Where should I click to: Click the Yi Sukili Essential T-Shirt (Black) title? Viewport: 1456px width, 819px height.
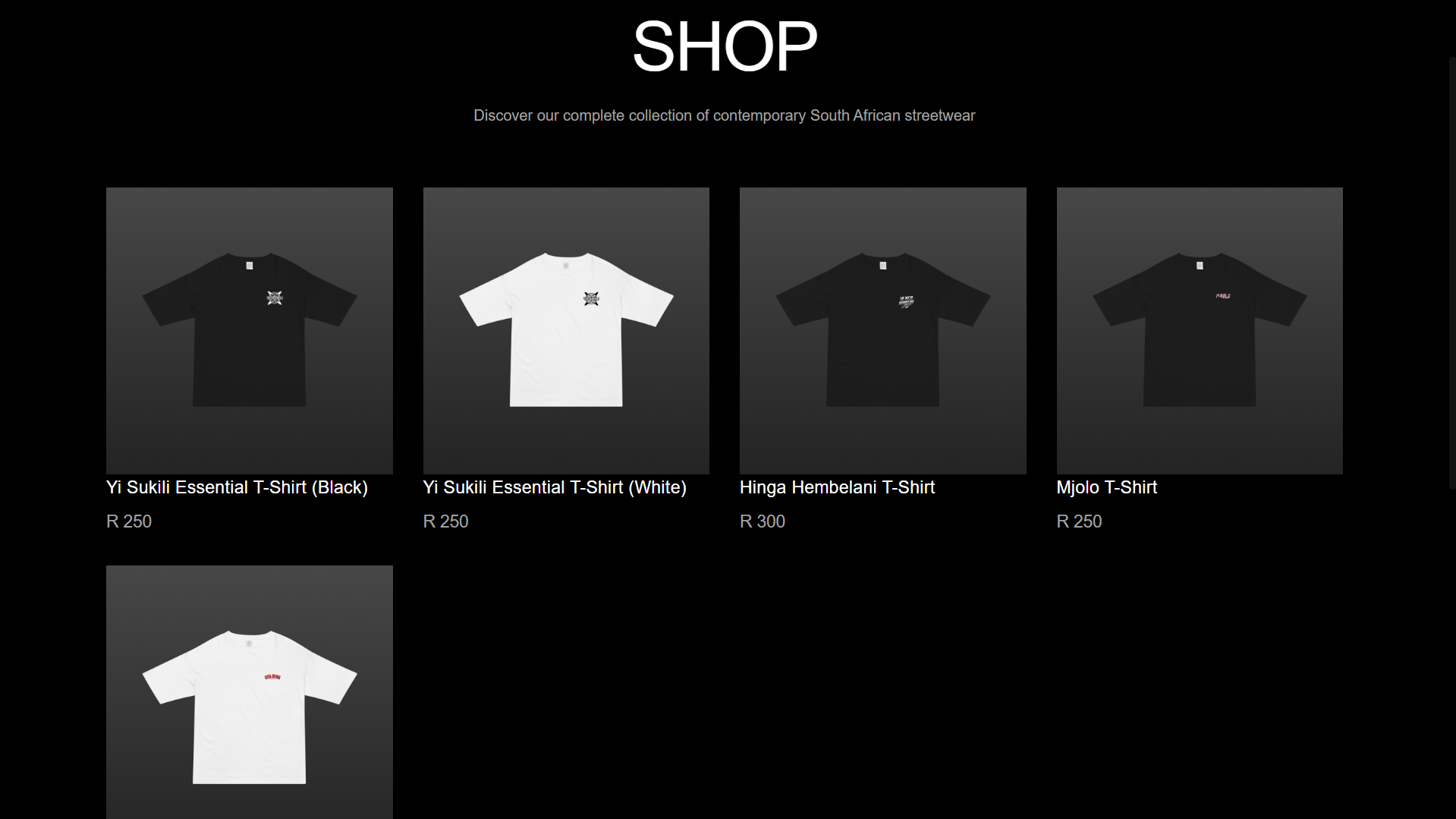point(237,487)
